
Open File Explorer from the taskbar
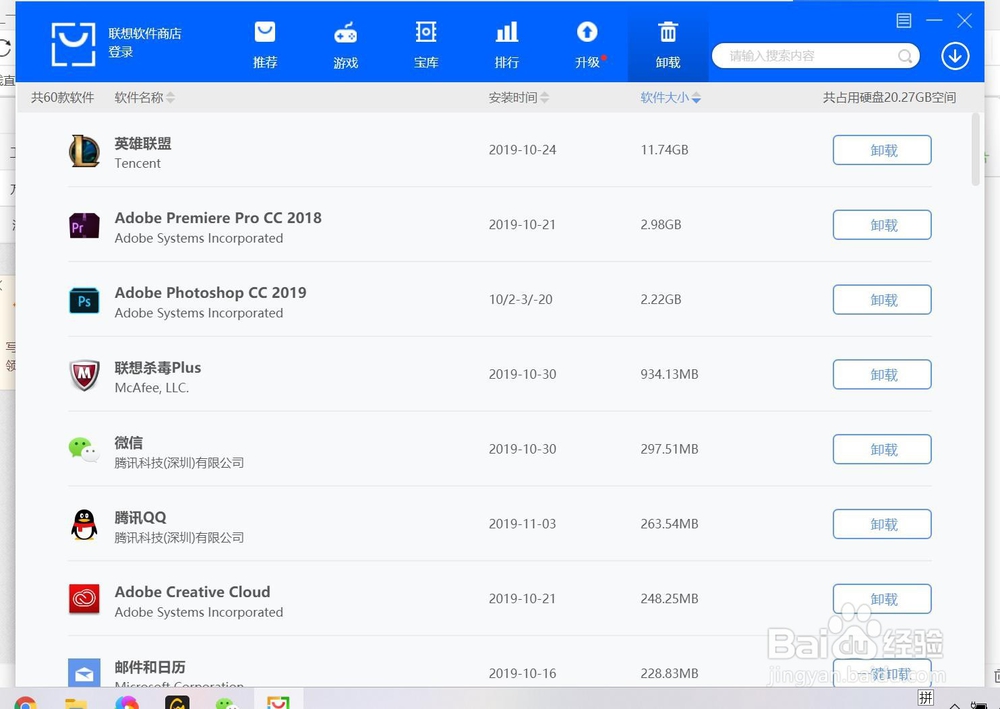76,703
